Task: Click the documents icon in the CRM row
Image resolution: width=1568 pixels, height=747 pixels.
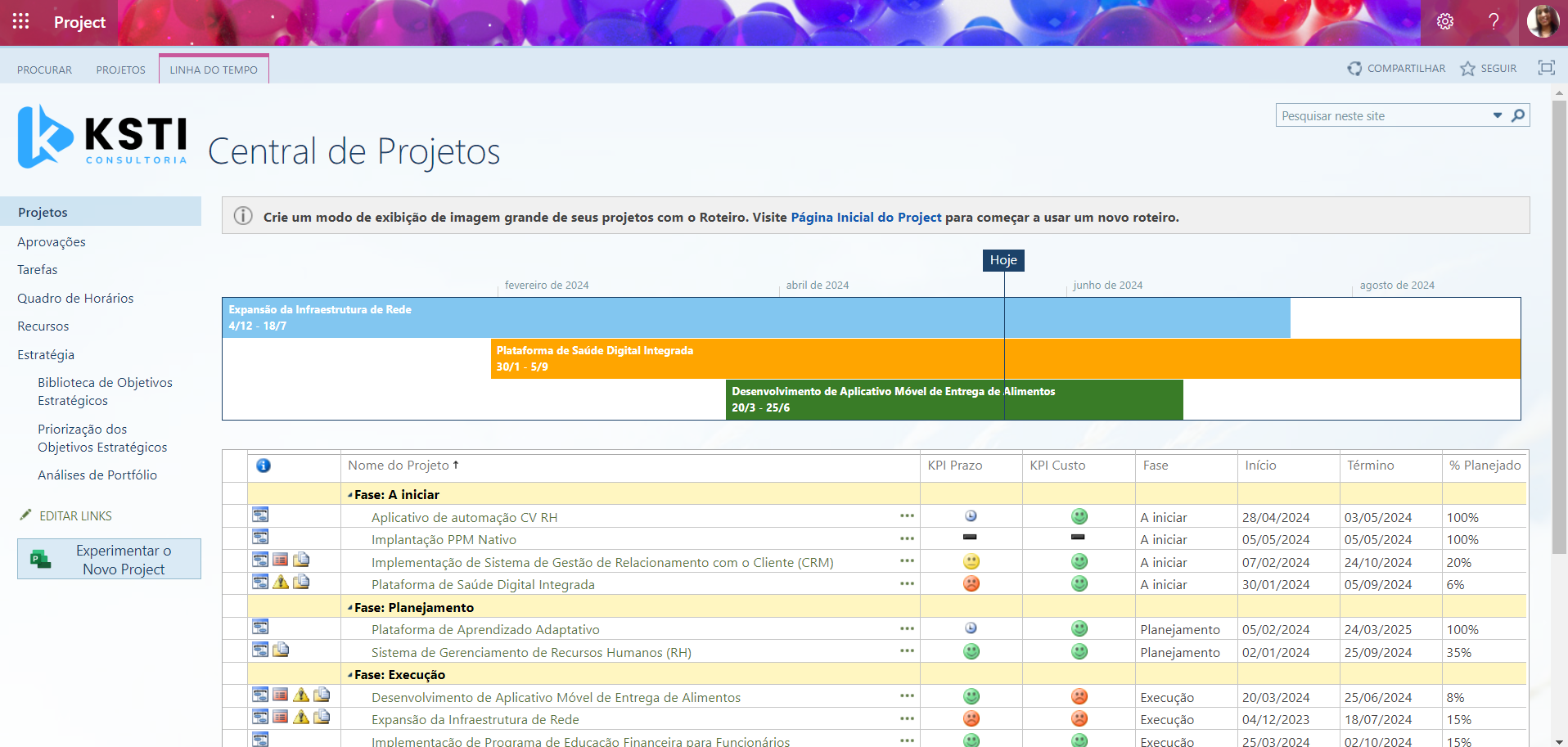Action: [301, 560]
